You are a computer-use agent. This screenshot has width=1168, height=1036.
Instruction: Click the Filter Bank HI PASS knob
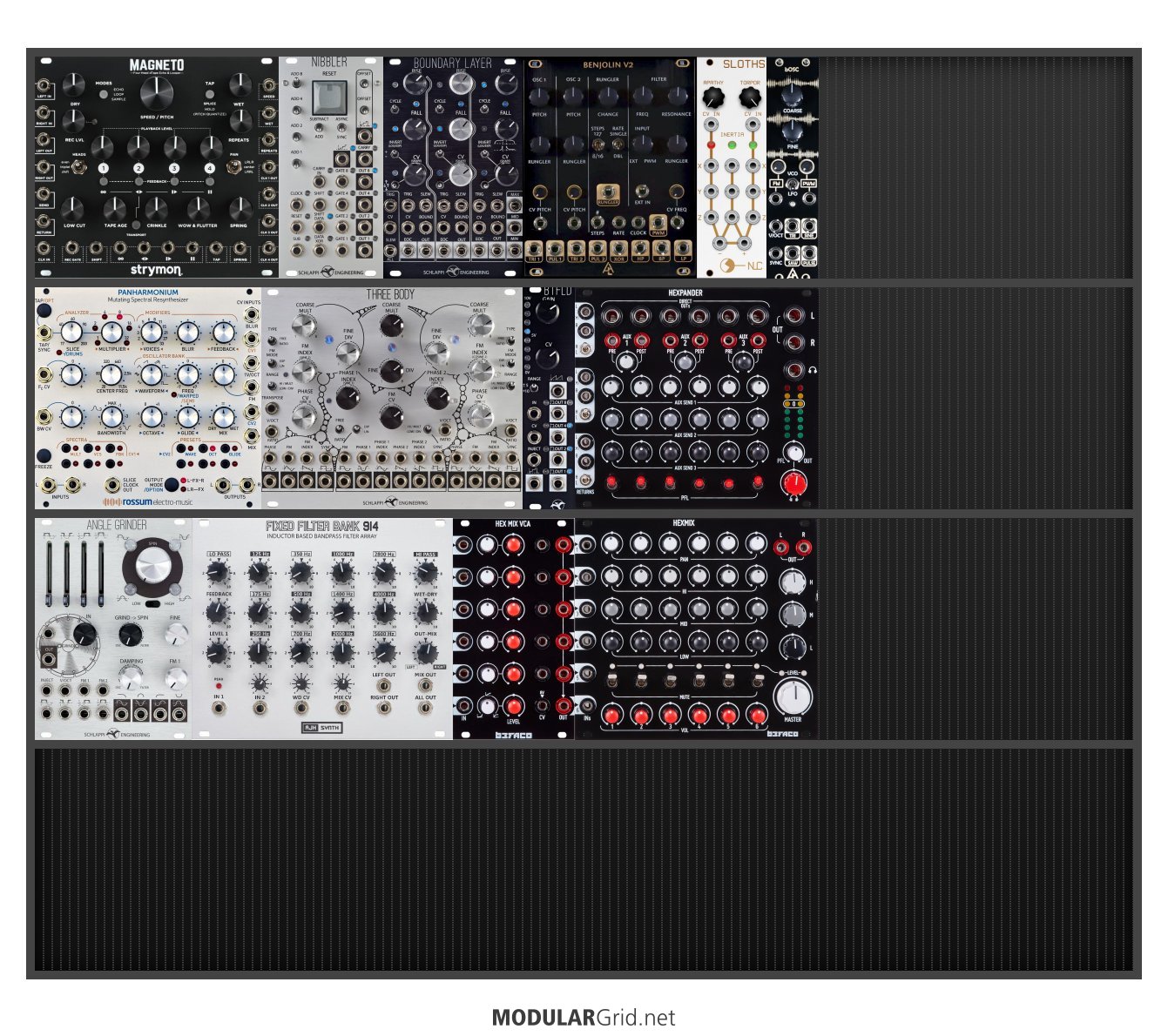point(425,571)
